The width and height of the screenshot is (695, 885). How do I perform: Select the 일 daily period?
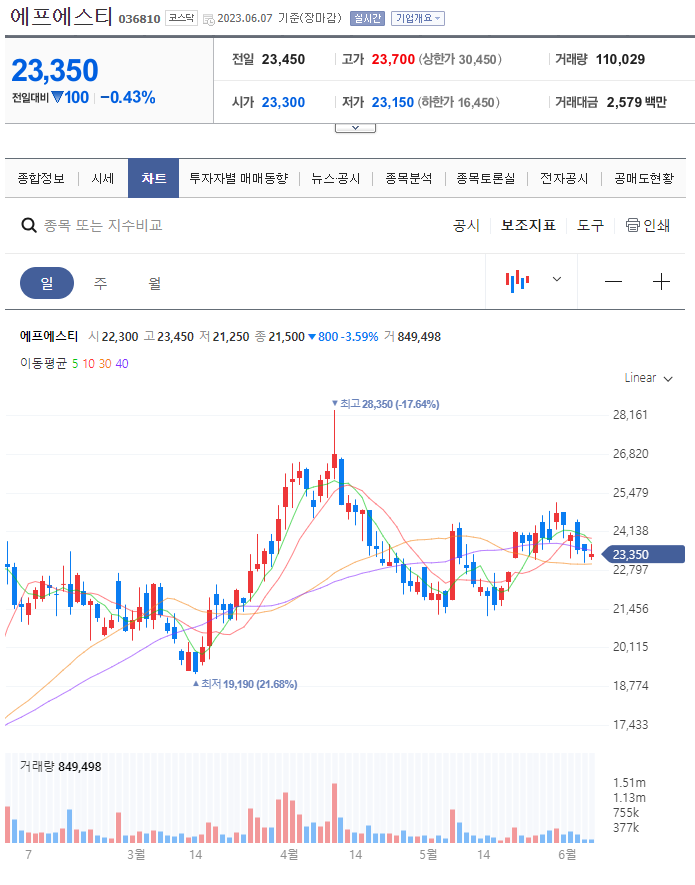tap(47, 283)
